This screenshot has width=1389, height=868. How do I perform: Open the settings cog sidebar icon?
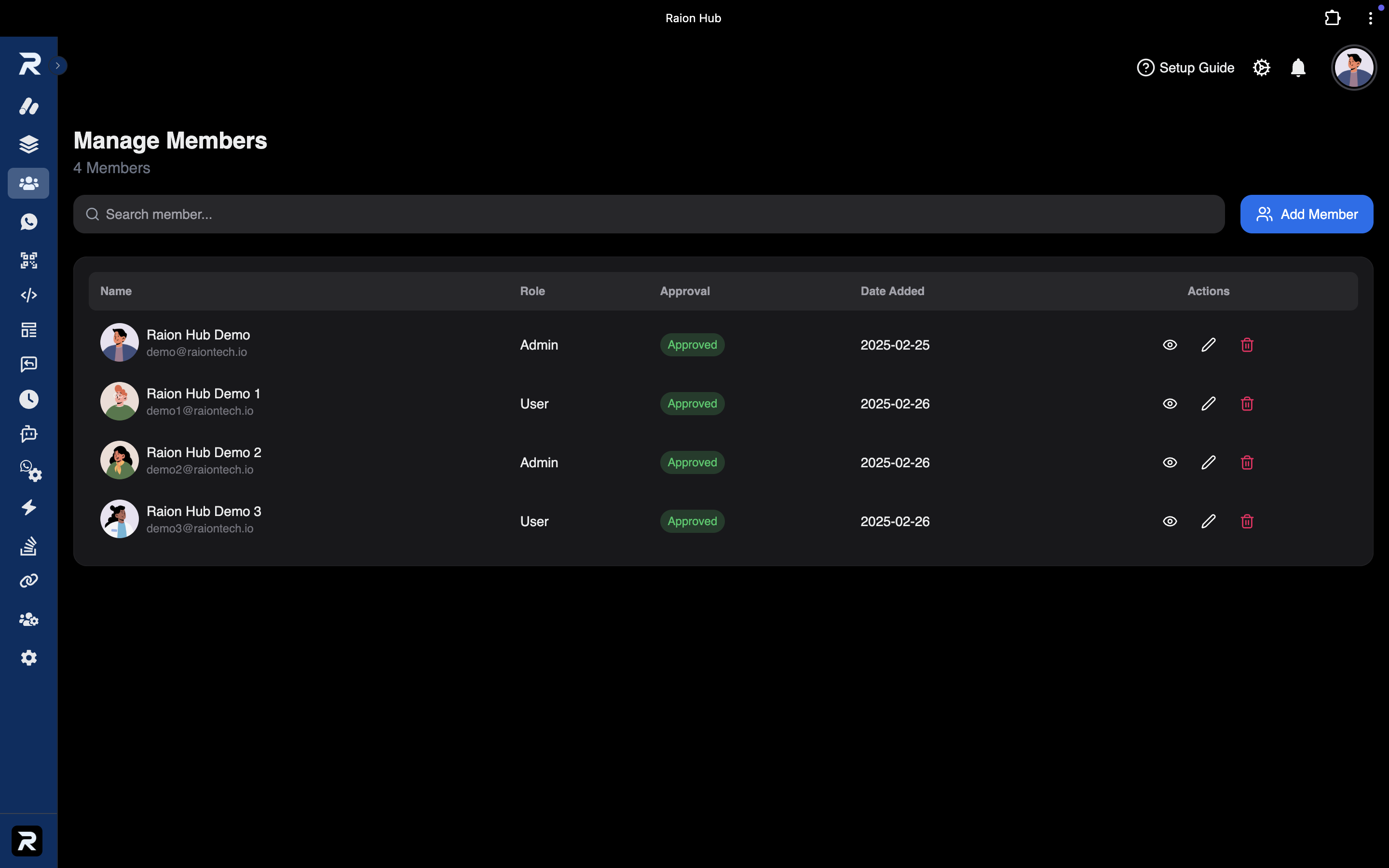tap(29, 657)
